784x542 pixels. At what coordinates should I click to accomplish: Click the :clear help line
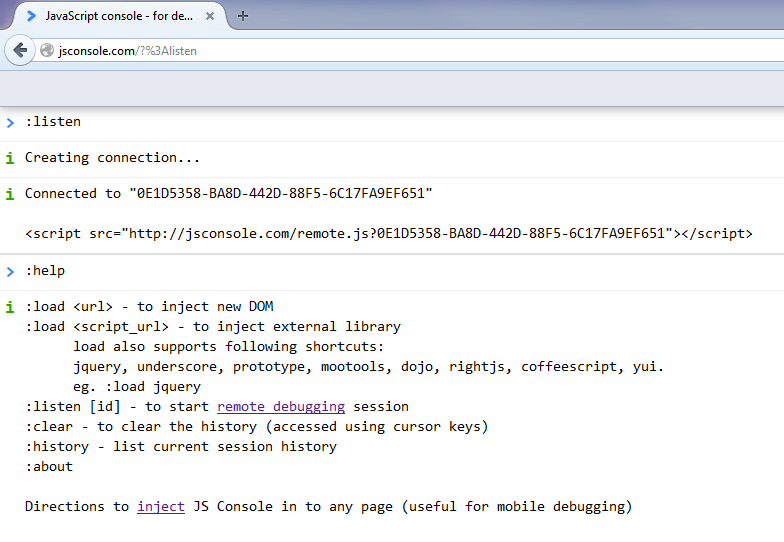click(256, 427)
